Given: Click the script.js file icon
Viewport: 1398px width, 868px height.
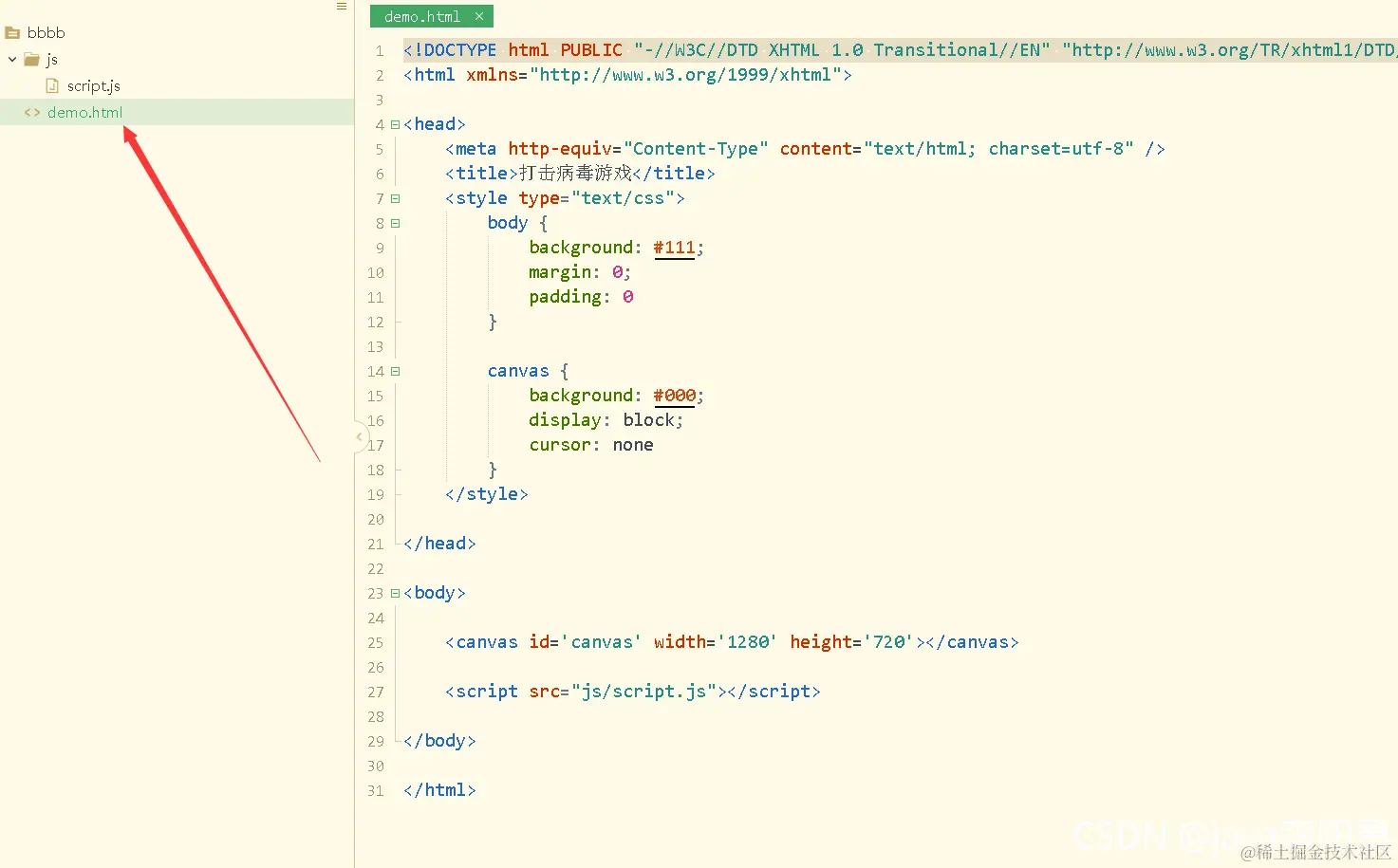Looking at the screenshot, I should [52, 86].
